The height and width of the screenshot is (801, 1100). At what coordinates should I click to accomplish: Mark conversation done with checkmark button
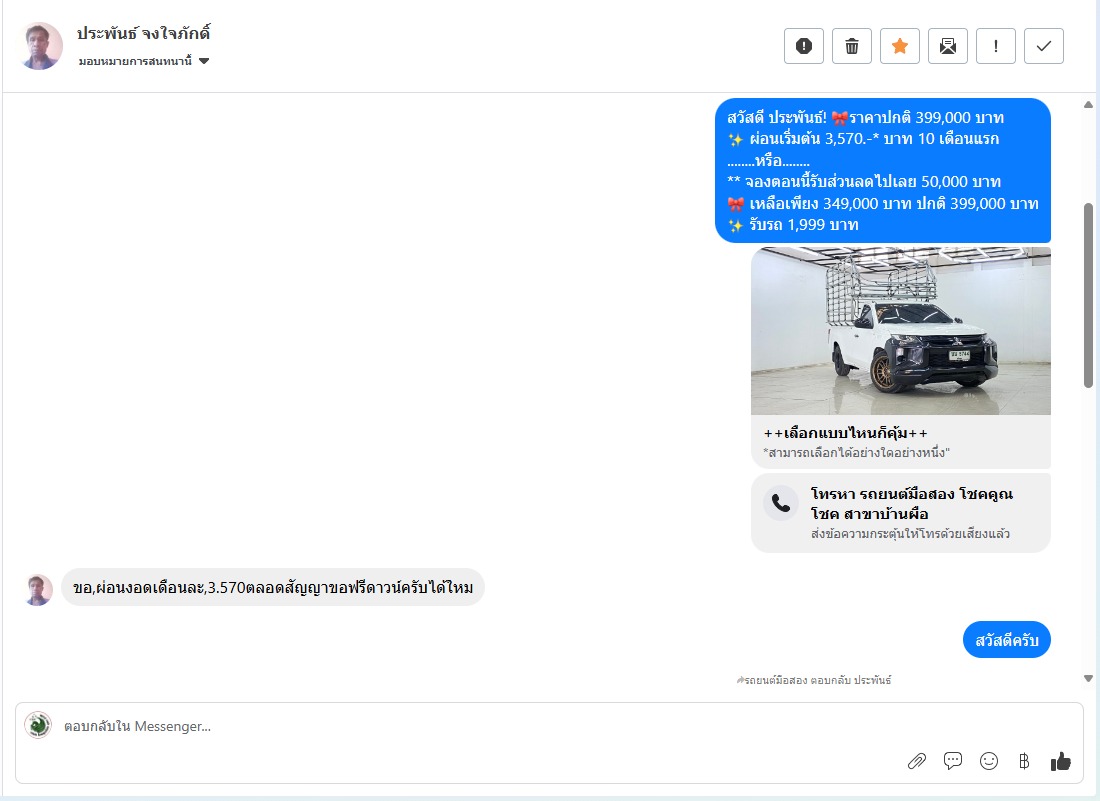(x=1044, y=46)
